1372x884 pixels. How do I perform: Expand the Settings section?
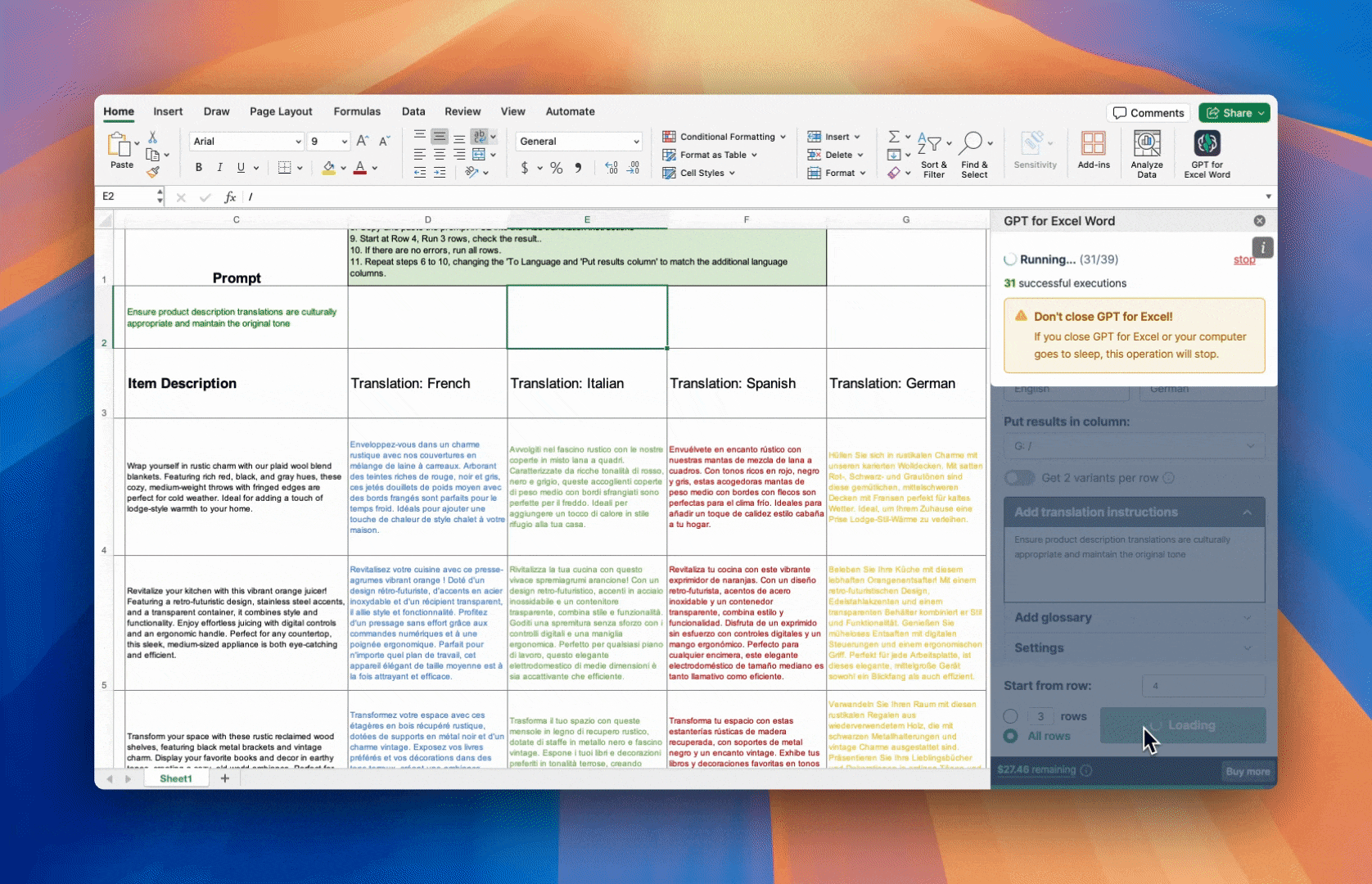[x=1134, y=647]
